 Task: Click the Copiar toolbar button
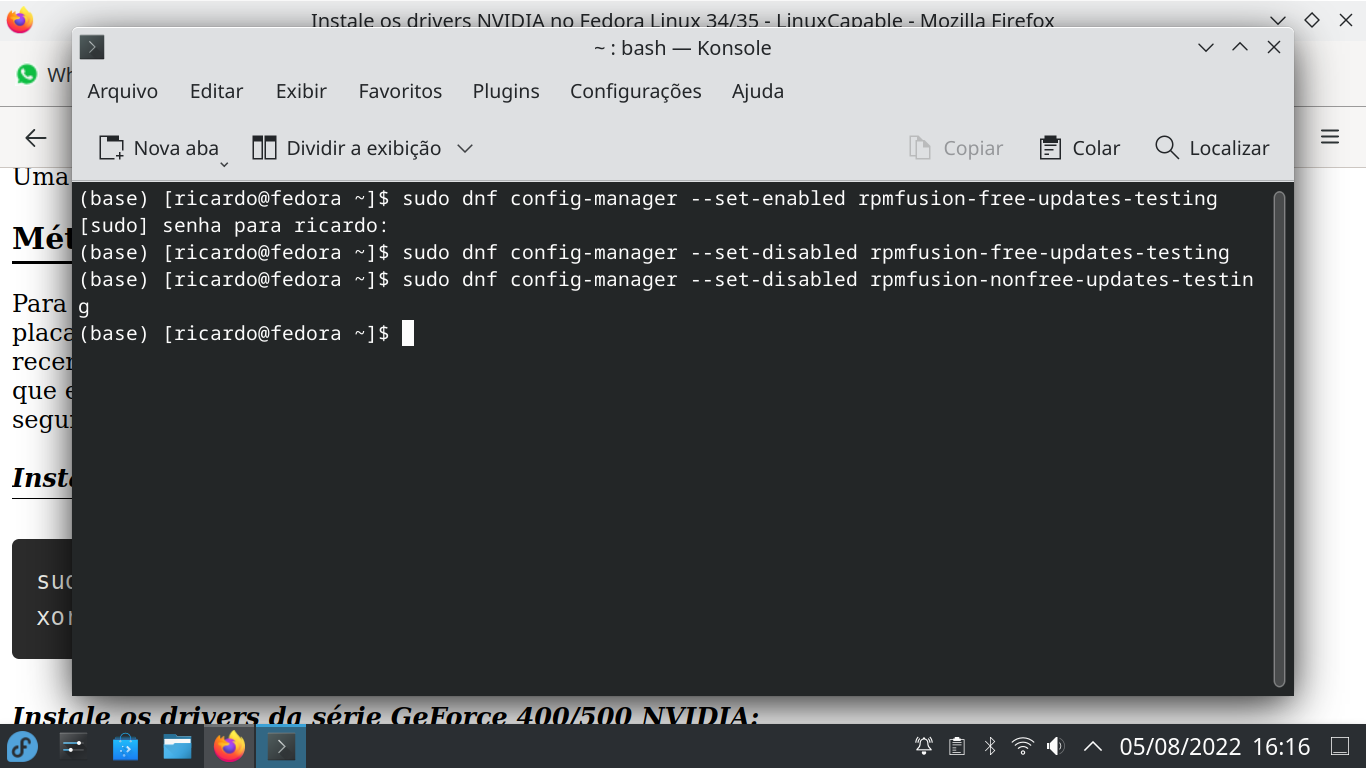pyautogui.click(x=955, y=148)
